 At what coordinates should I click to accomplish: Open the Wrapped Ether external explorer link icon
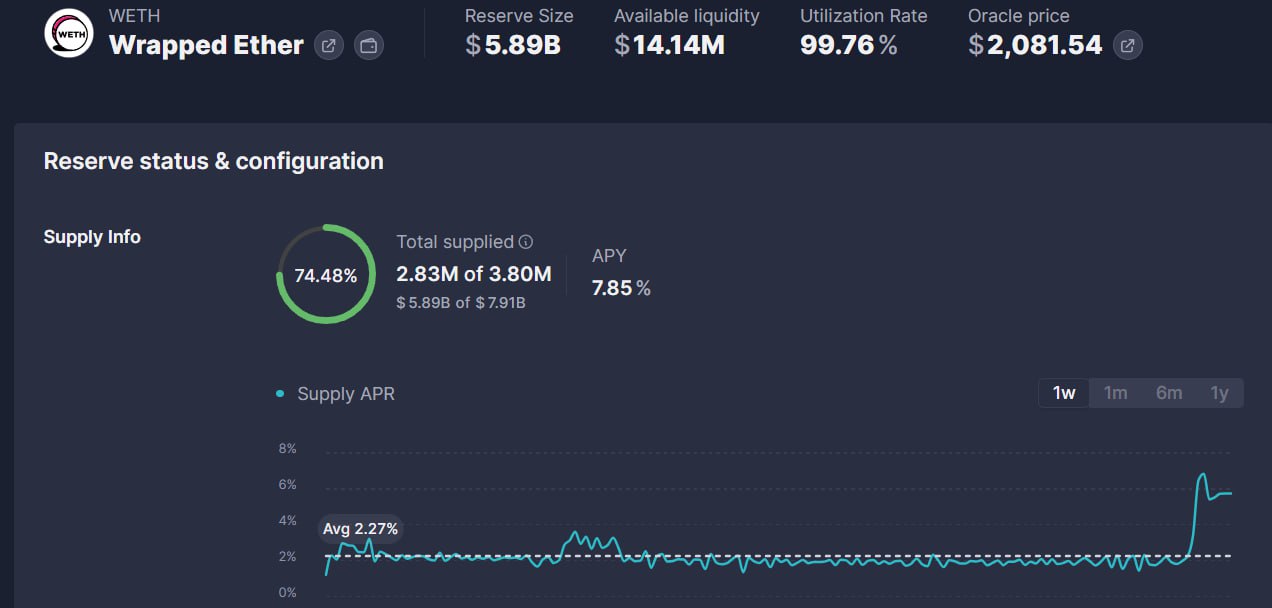(x=328, y=45)
